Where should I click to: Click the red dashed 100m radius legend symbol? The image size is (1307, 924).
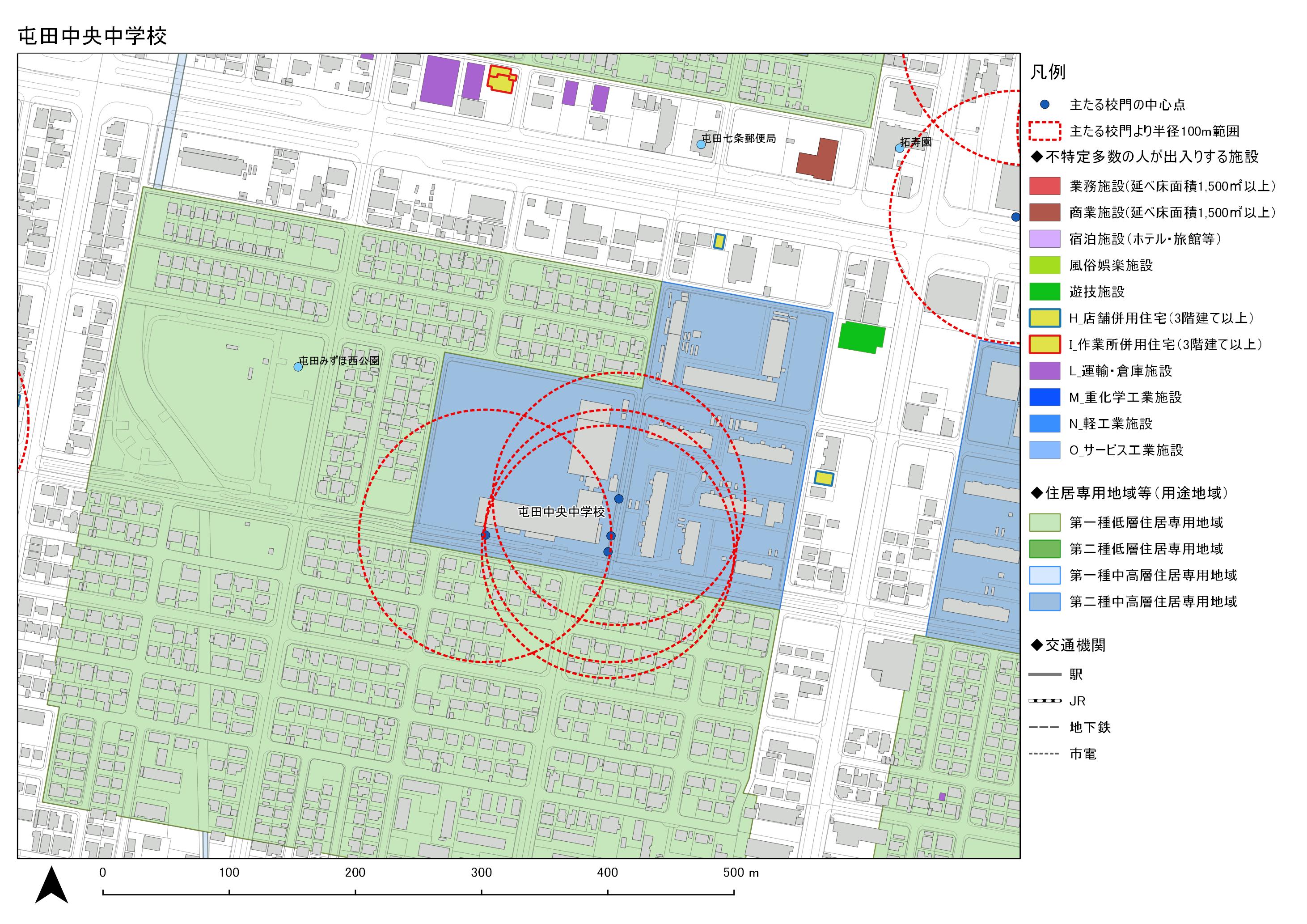[x=1045, y=131]
